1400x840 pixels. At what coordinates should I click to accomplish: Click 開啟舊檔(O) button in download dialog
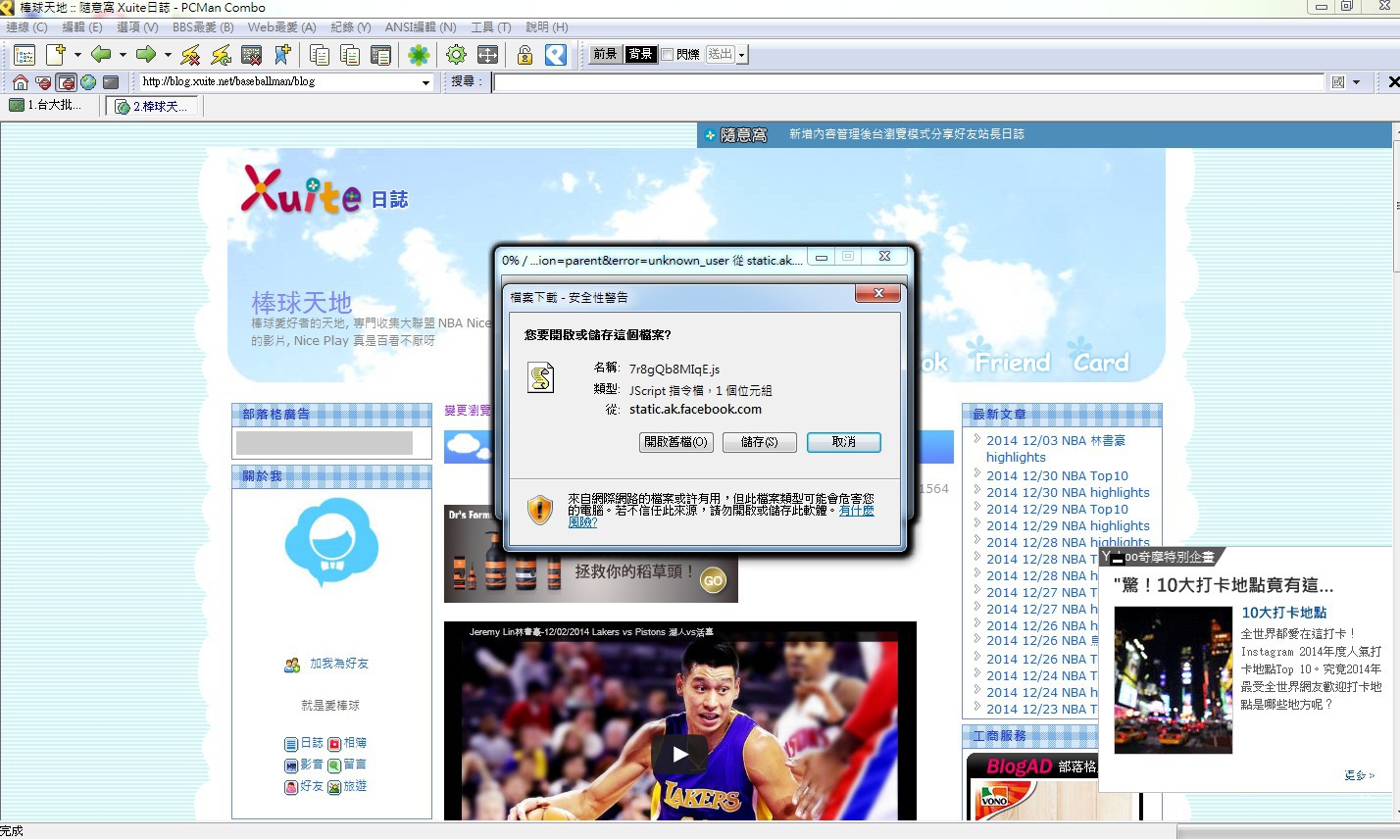[675, 443]
